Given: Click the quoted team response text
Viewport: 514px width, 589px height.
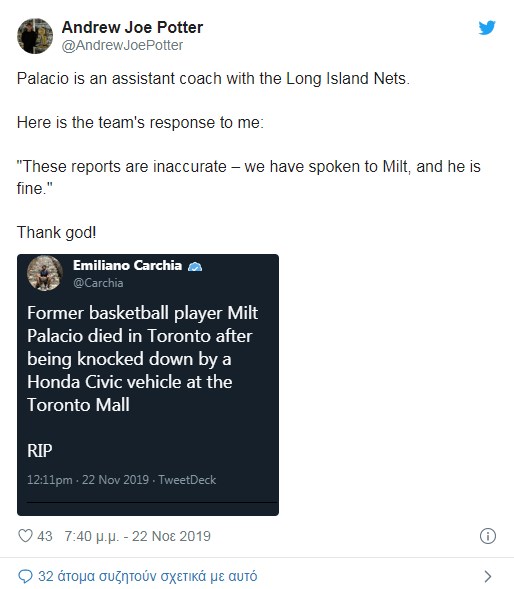Looking at the screenshot, I should (249, 177).
